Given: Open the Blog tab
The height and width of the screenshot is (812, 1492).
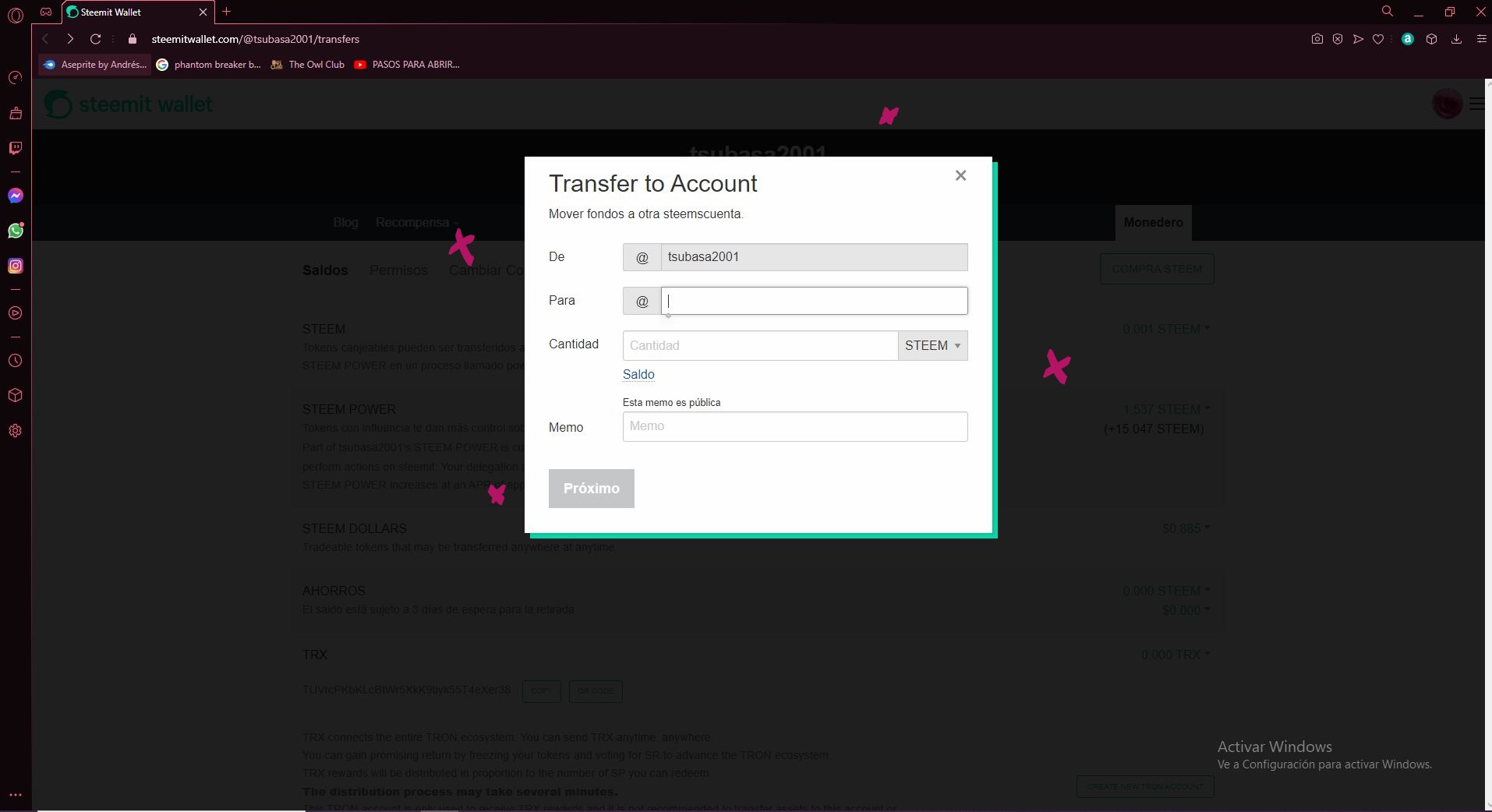Looking at the screenshot, I should tap(345, 223).
